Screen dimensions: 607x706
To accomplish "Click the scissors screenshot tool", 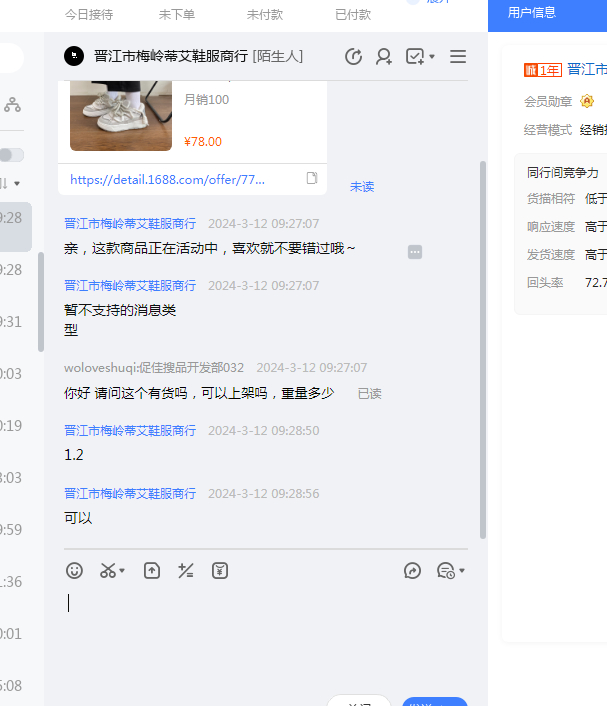I will point(108,570).
